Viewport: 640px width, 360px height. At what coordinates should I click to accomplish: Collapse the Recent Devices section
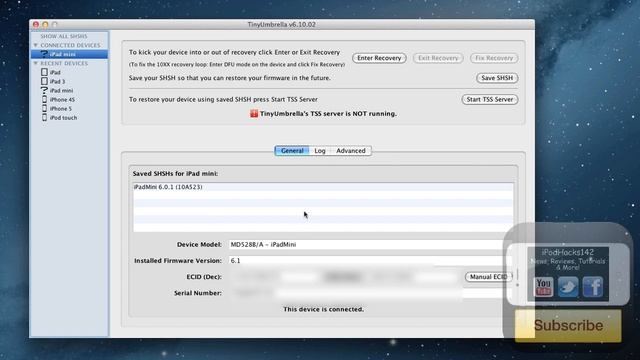pyautogui.click(x=36, y=63)
